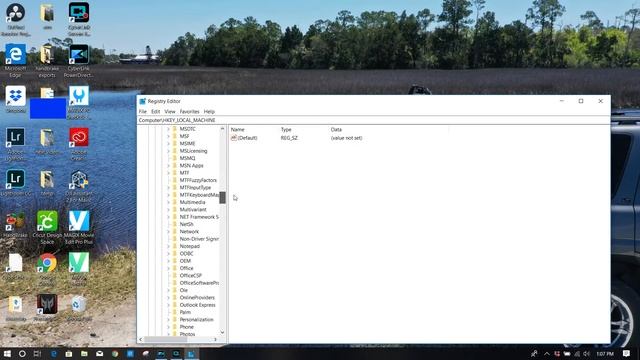The width and height of the screenshot is (640, 360).
Task: Show hidden system tray icons
Action: [547, 353]
